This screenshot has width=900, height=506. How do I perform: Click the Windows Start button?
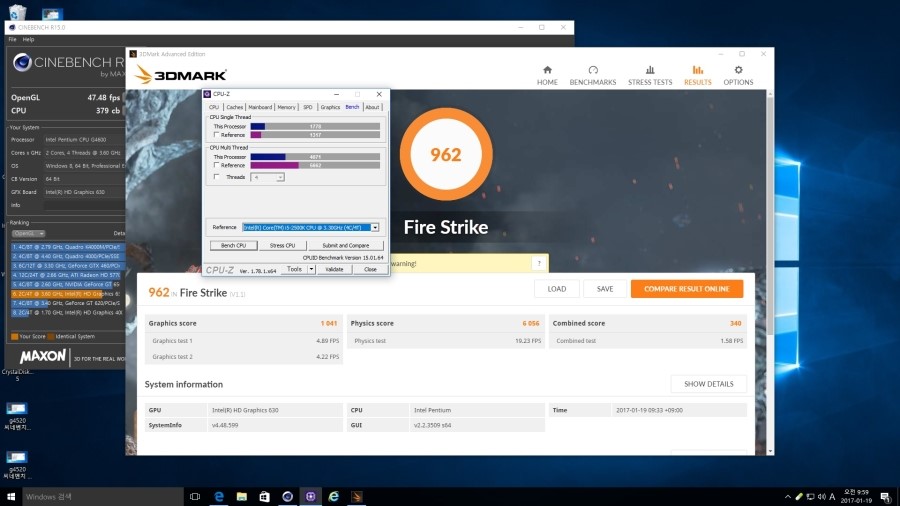tap(11, 496)
